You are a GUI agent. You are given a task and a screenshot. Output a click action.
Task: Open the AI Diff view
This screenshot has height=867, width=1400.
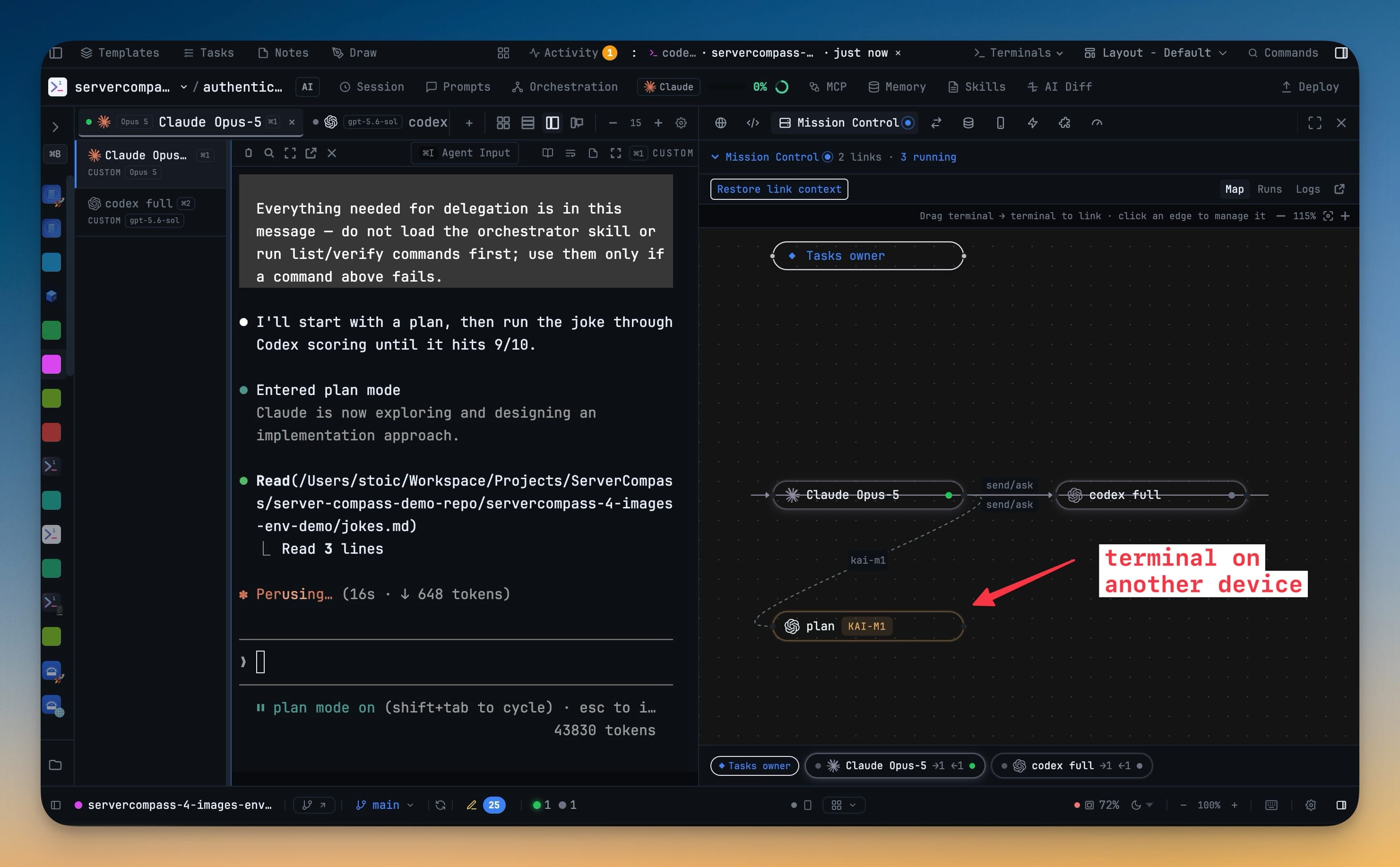(1059, 86)
